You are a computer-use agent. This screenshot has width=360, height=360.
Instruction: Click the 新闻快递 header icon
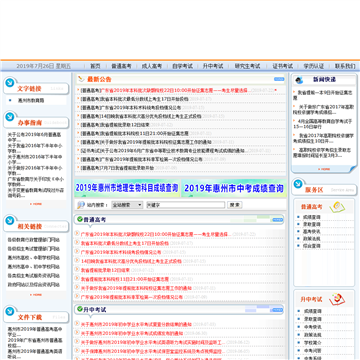coord(299,80)
